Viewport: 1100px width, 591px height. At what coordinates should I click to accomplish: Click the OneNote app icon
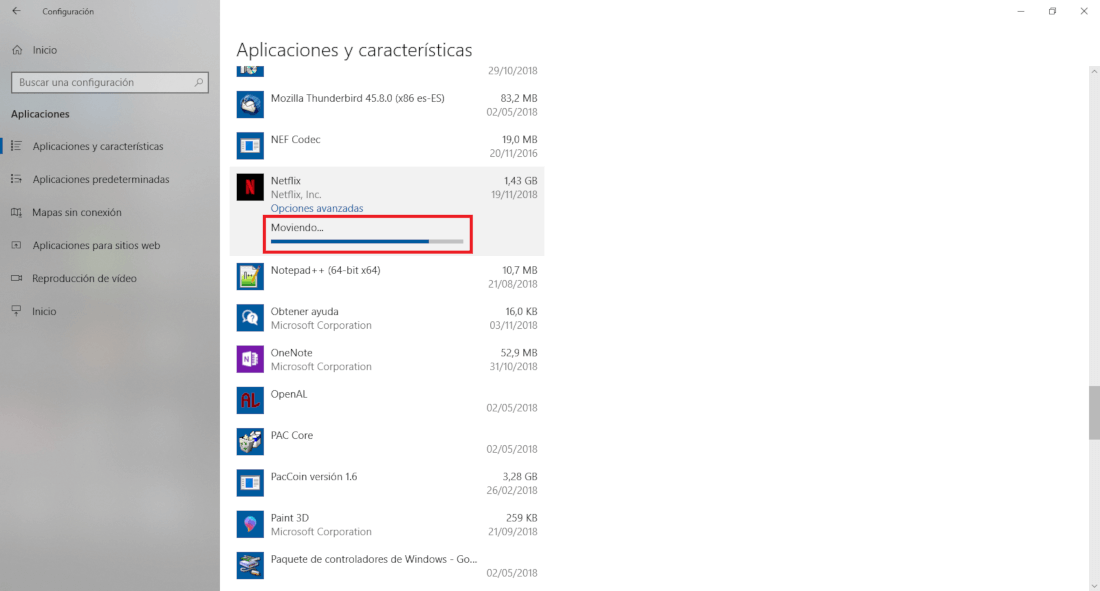[250, 359]
